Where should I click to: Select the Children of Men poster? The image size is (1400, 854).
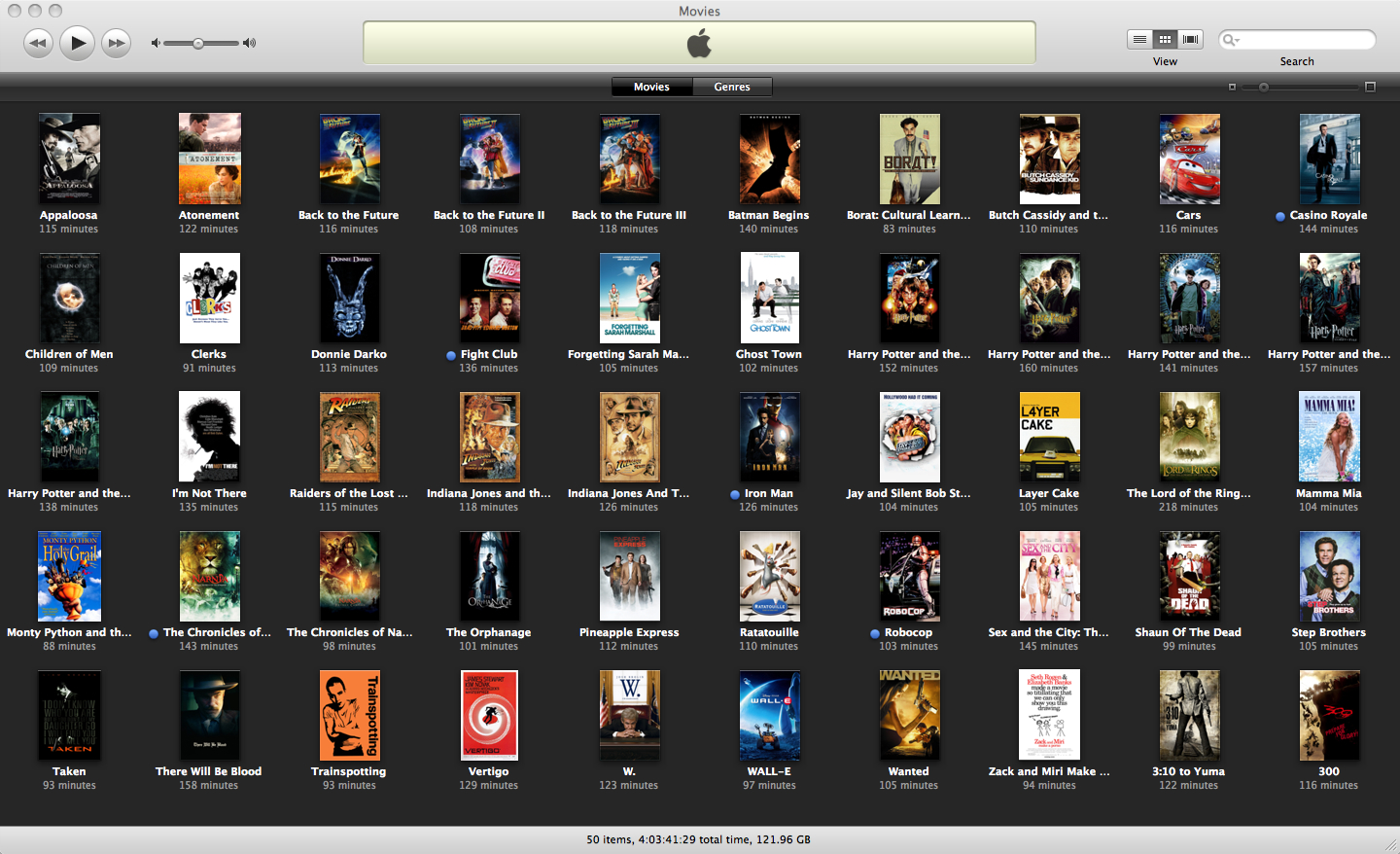(69, 298)
